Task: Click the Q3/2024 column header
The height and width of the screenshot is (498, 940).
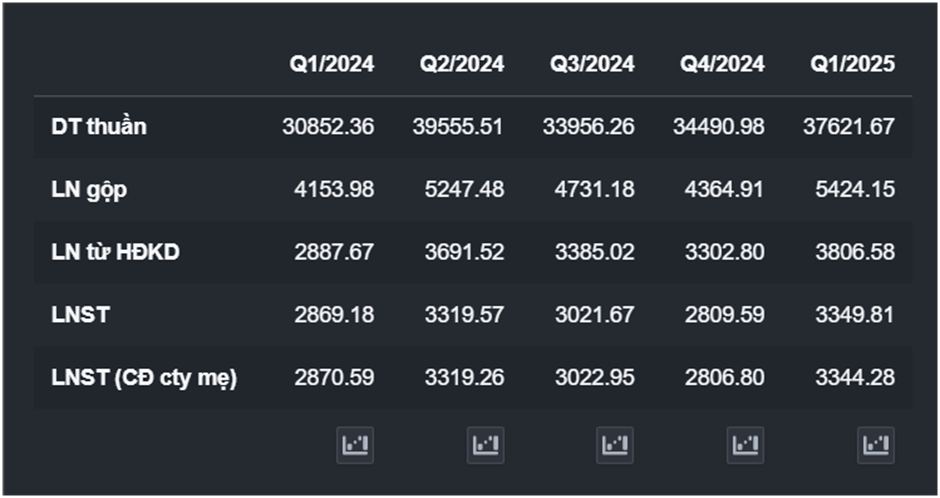Action: point(592,64)
